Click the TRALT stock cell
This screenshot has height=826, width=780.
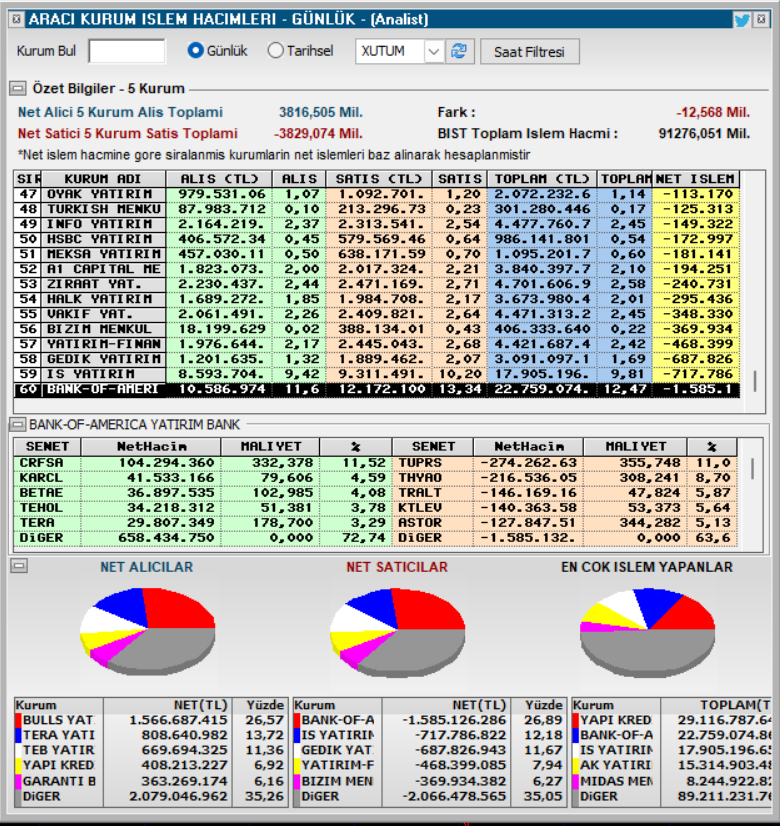(x=433, y=493)
